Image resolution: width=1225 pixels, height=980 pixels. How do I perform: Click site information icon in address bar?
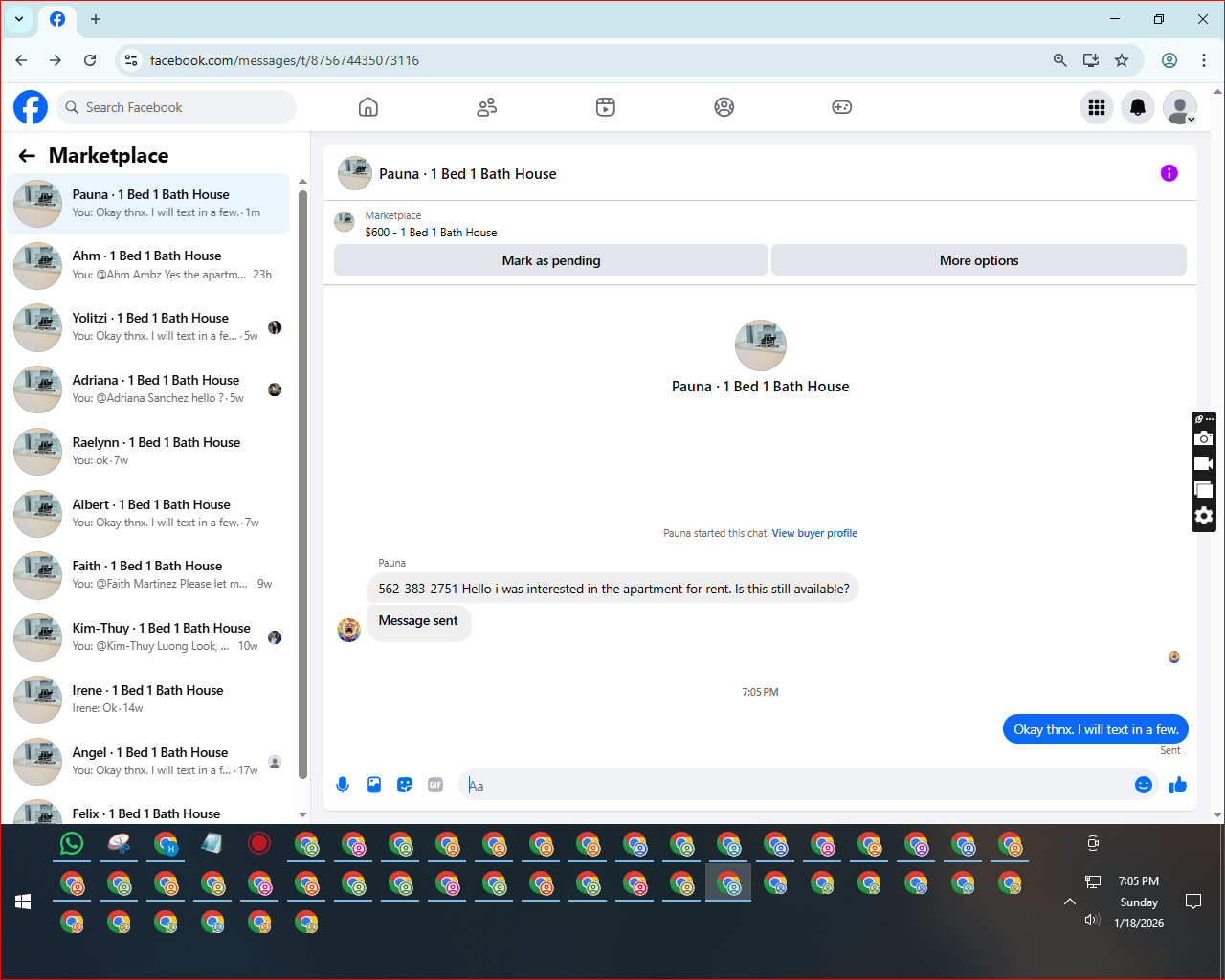tap(132, 60)
